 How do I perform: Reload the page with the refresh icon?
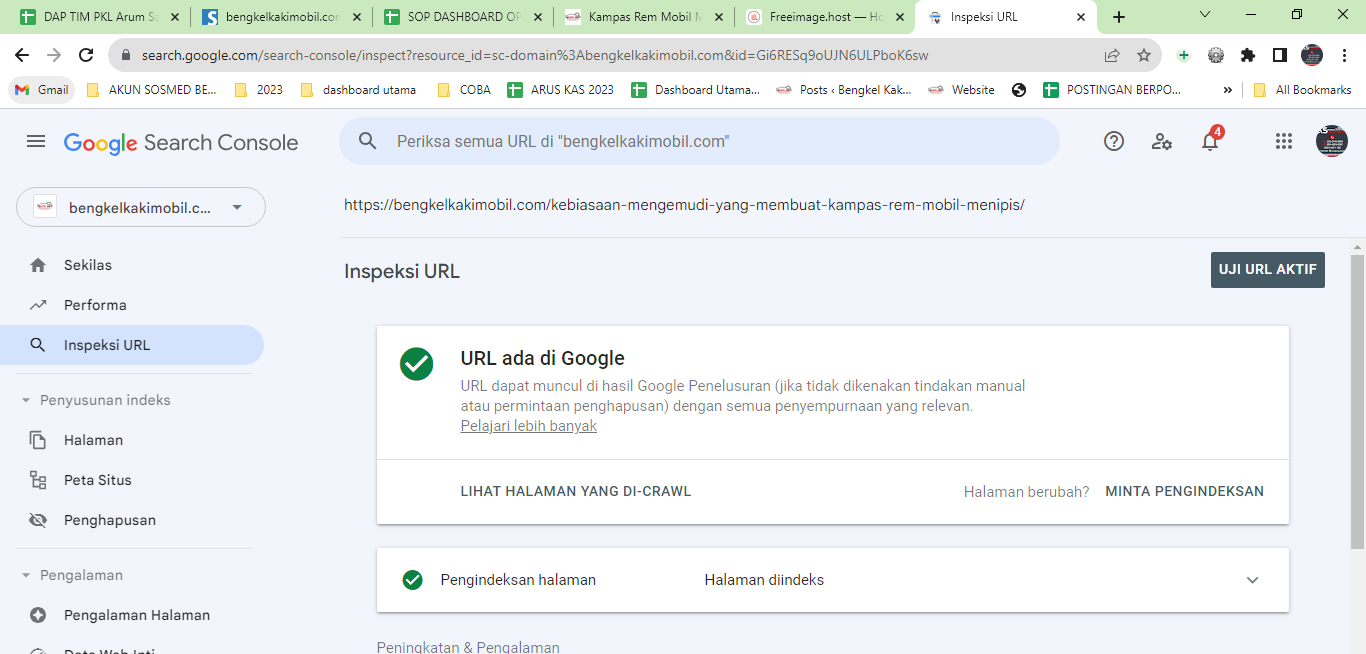(86, 55)
